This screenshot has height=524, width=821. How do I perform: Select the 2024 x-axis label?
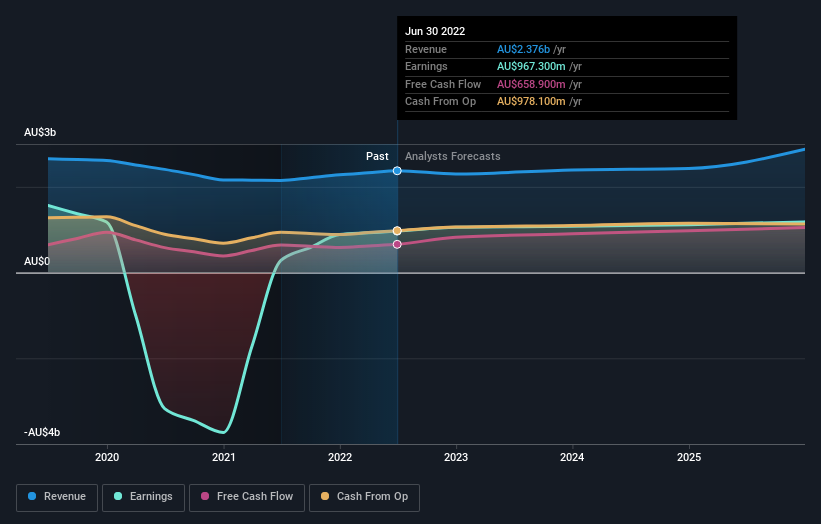572,457
